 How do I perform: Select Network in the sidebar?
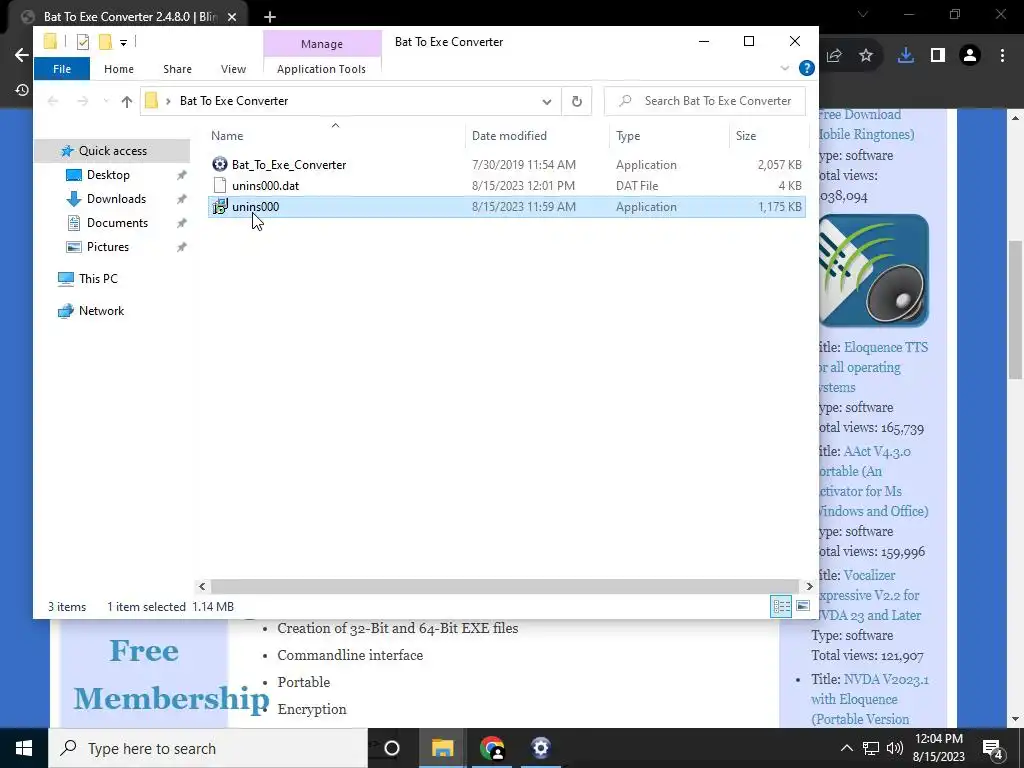click(x=101, y=311)
